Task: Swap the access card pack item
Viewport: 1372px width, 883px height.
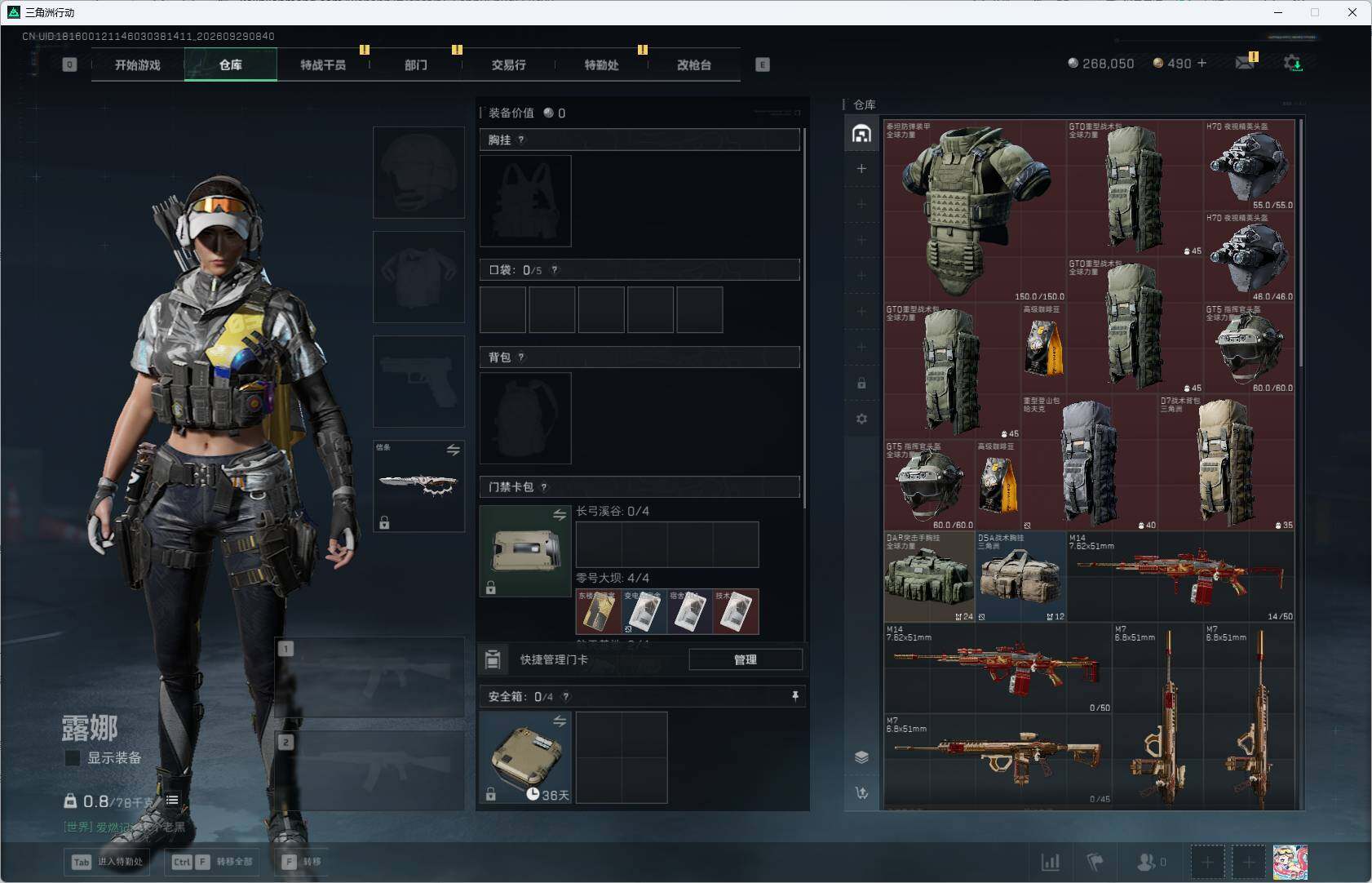Action: coord(560,514)
